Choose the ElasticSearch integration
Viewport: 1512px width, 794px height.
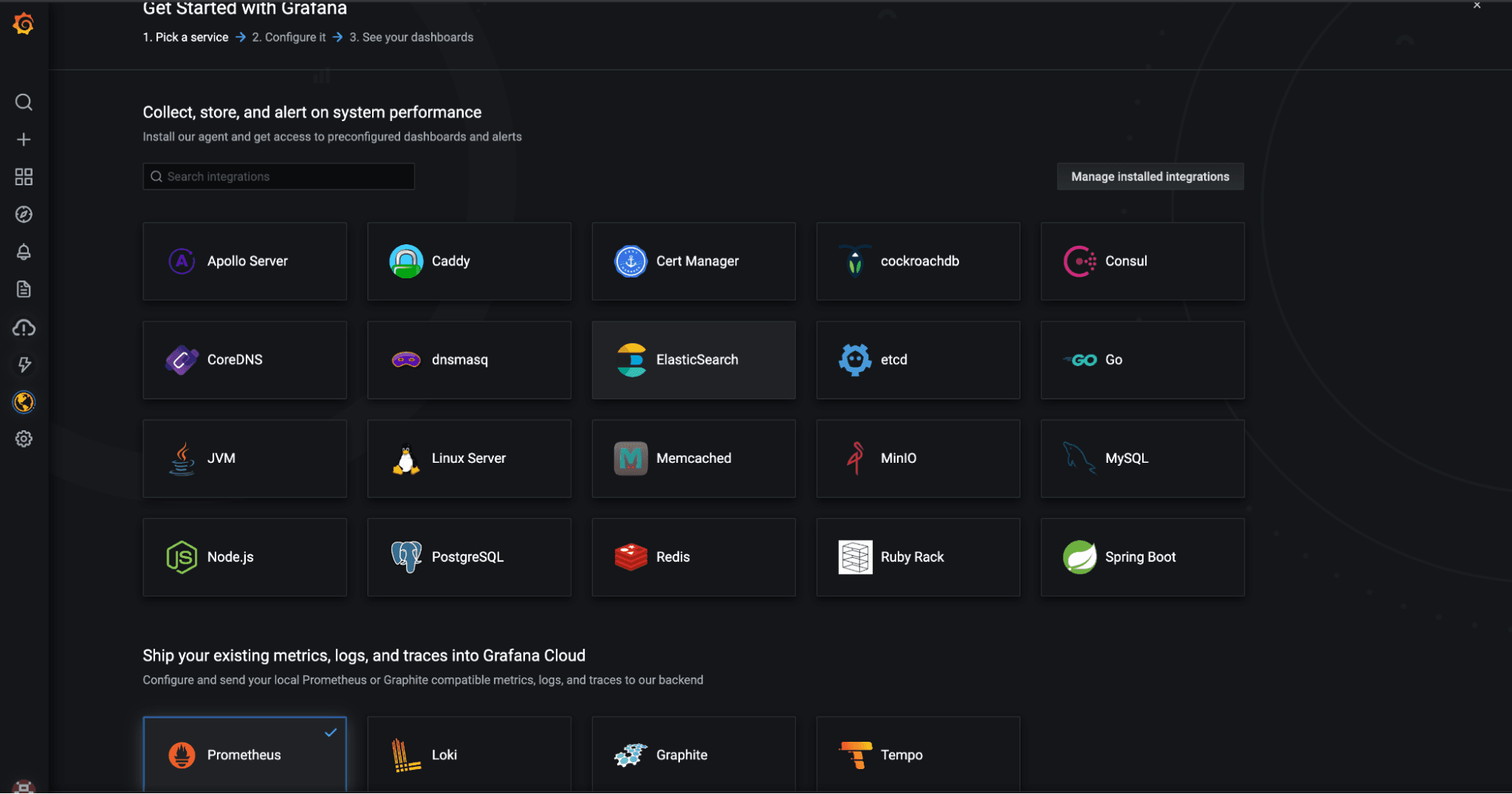pyautogui.click(x=693, y=360)
